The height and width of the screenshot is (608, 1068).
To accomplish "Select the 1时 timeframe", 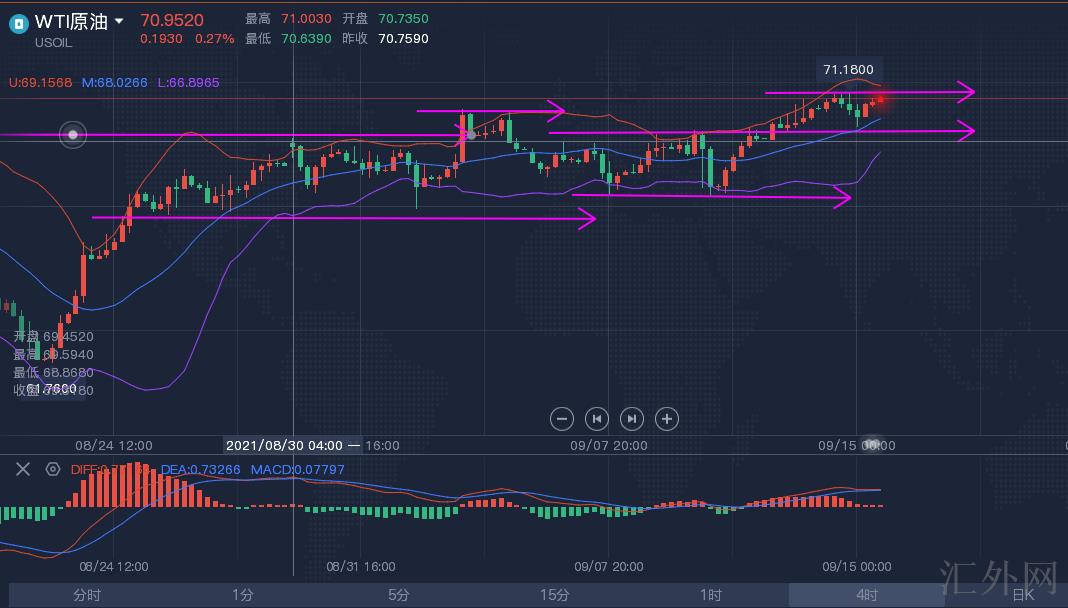I will coord(711,595).
